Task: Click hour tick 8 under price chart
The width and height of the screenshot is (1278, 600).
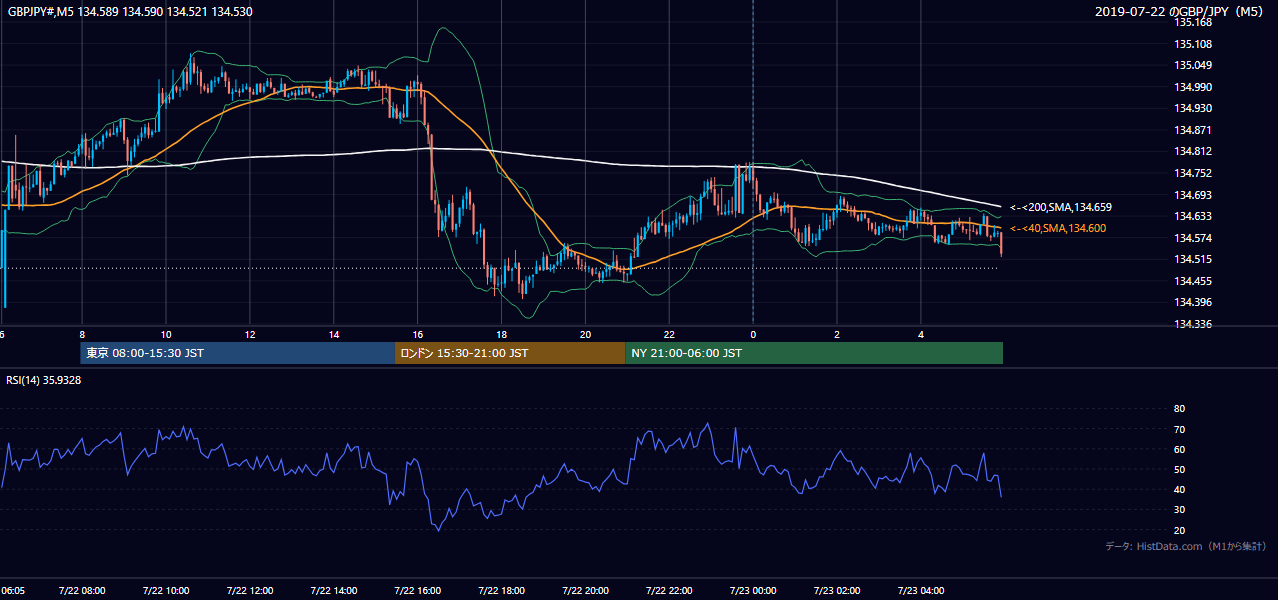Action: click(x=82, y=335)
